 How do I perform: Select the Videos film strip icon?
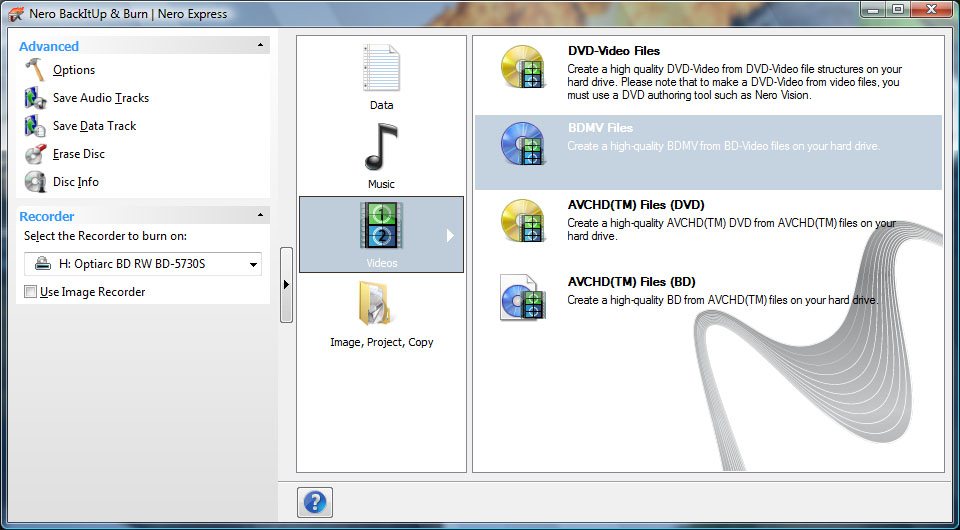pyautogui.click(x=381, y=226)
